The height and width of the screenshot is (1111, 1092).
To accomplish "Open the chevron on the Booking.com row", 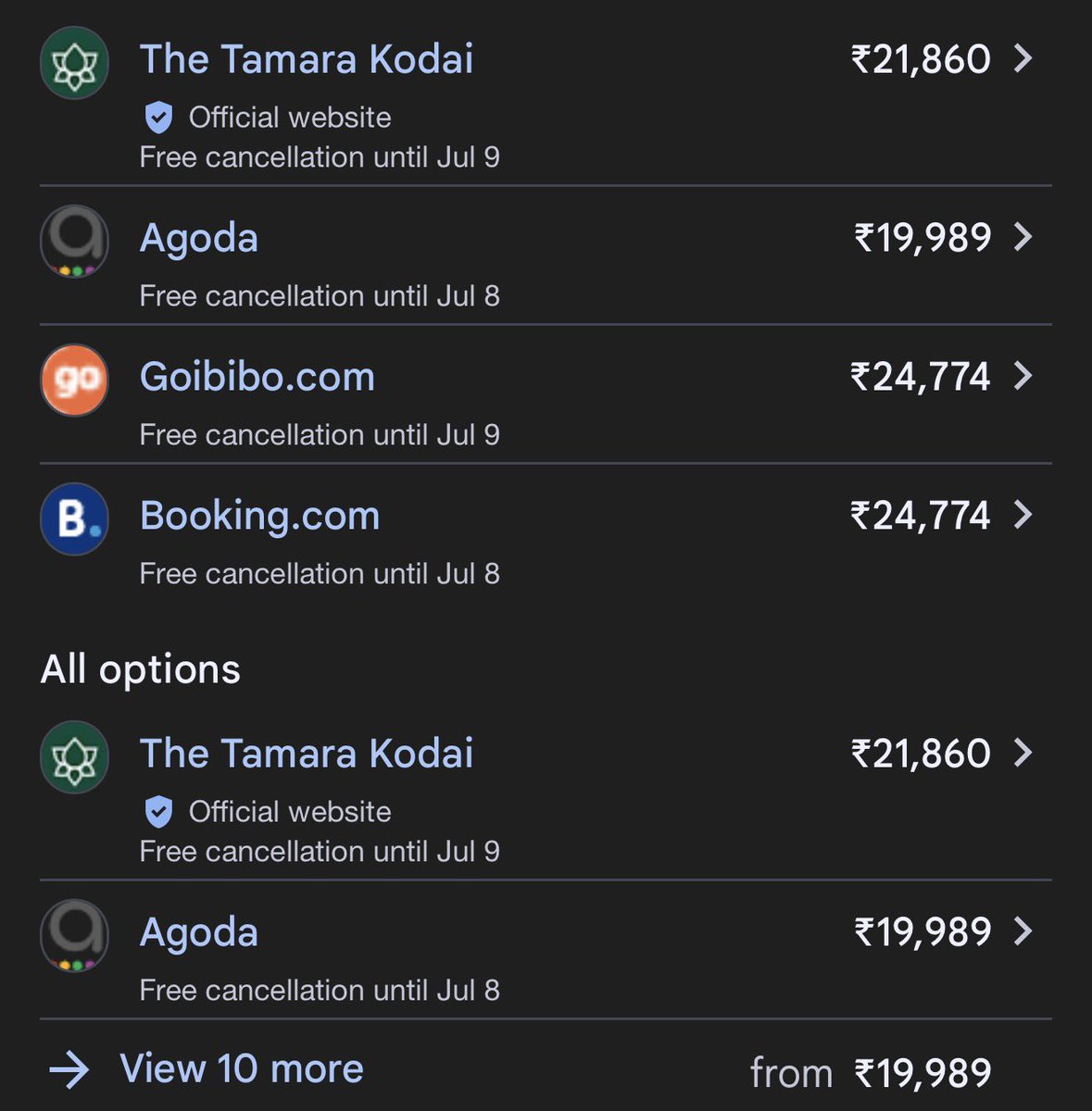I will pyautogui.click(x=1023, y=515).
